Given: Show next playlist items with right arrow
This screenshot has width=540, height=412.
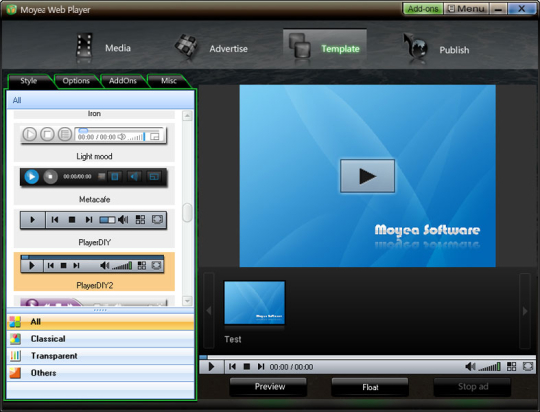Looking at the screenshot, I should (525, 311).
